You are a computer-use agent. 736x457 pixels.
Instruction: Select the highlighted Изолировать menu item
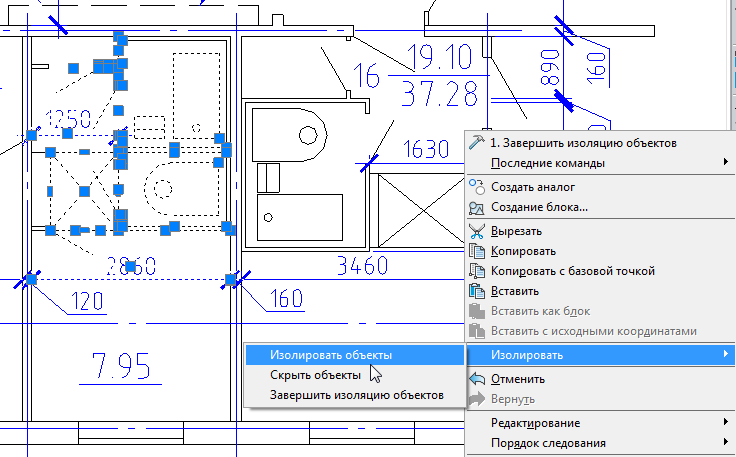point(600,355)
